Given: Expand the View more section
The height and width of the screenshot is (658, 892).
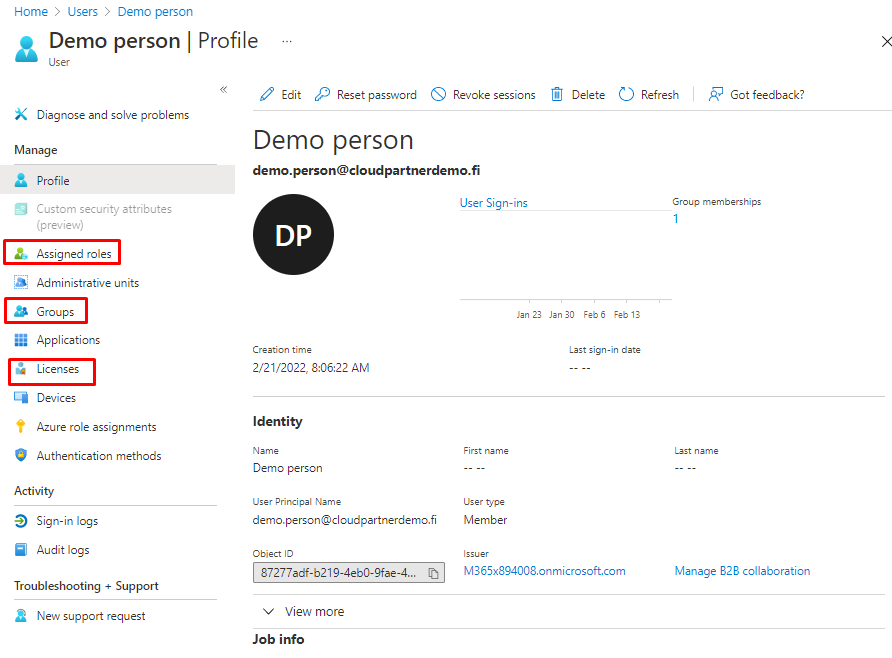Looking at the screenshot, I should coord(304,611).
